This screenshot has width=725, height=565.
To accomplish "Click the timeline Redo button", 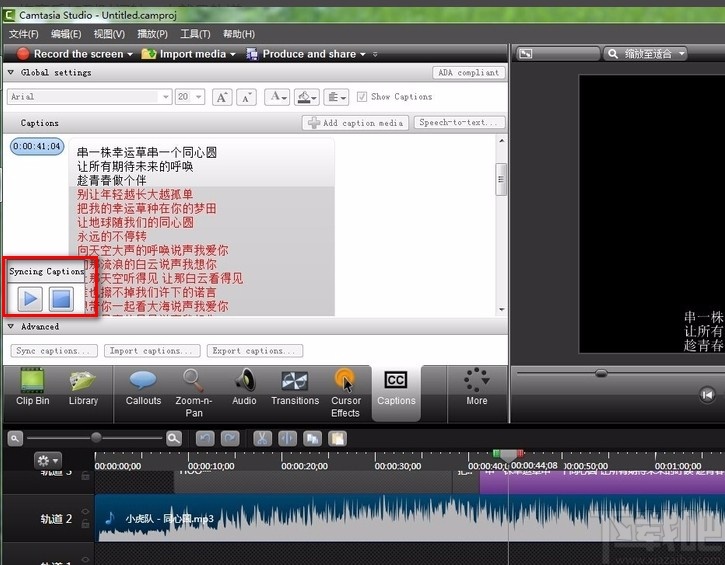I will point(230,438).
